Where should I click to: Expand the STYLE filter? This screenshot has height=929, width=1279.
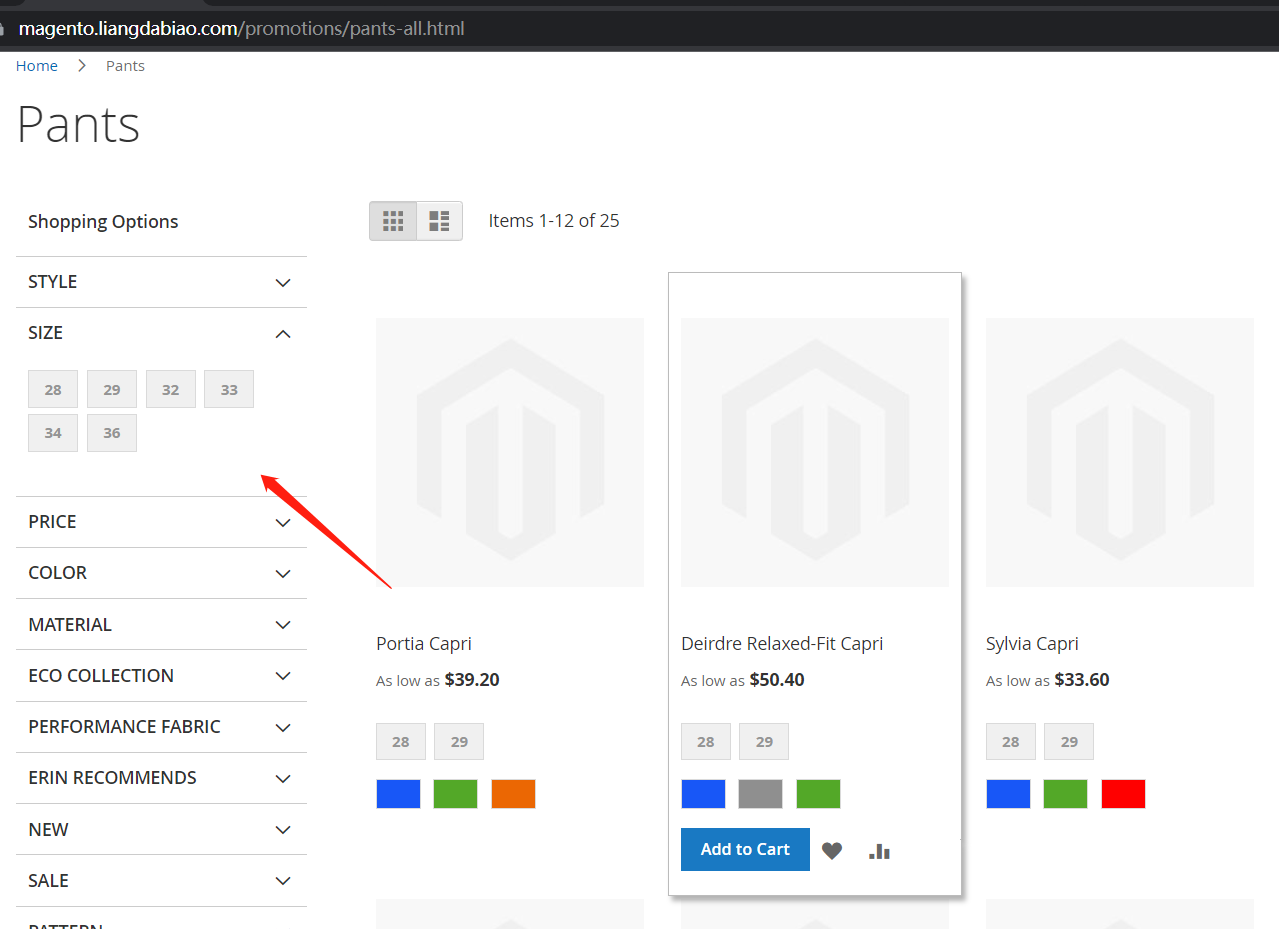point(161,282)
